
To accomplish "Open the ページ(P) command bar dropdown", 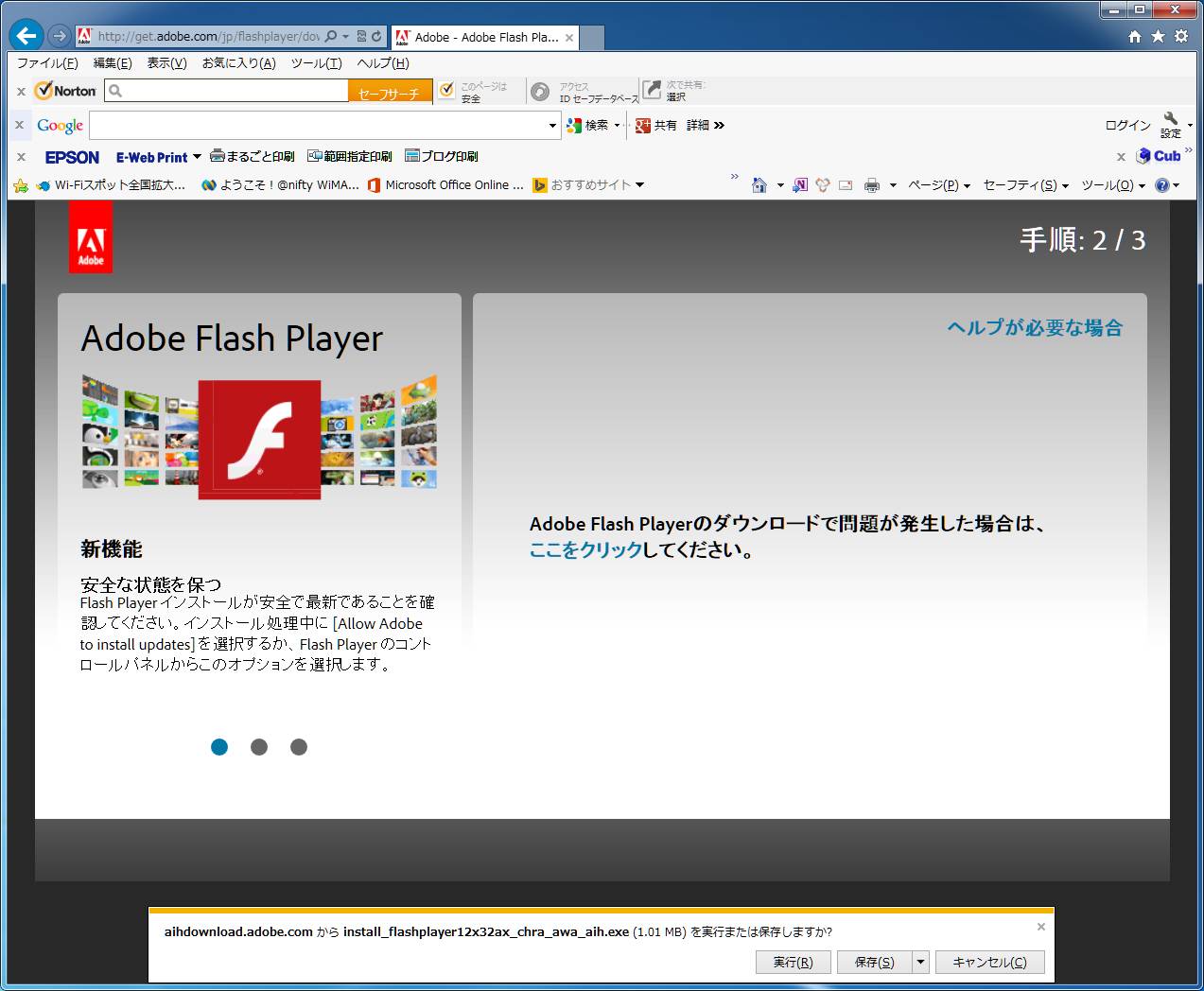I will [x=939, y=185].
